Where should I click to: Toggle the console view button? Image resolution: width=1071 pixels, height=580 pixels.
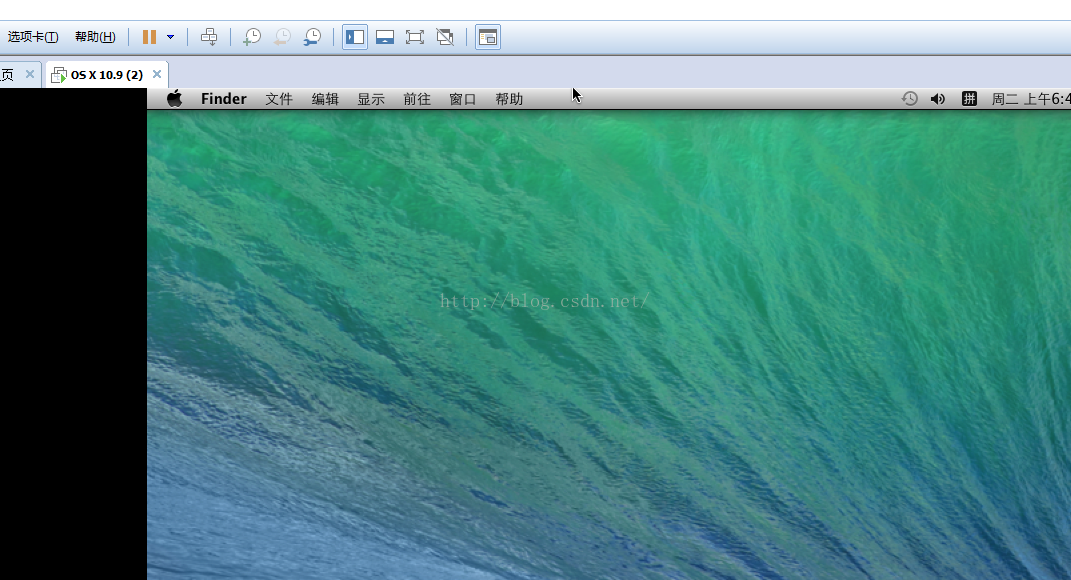[488, 37]
